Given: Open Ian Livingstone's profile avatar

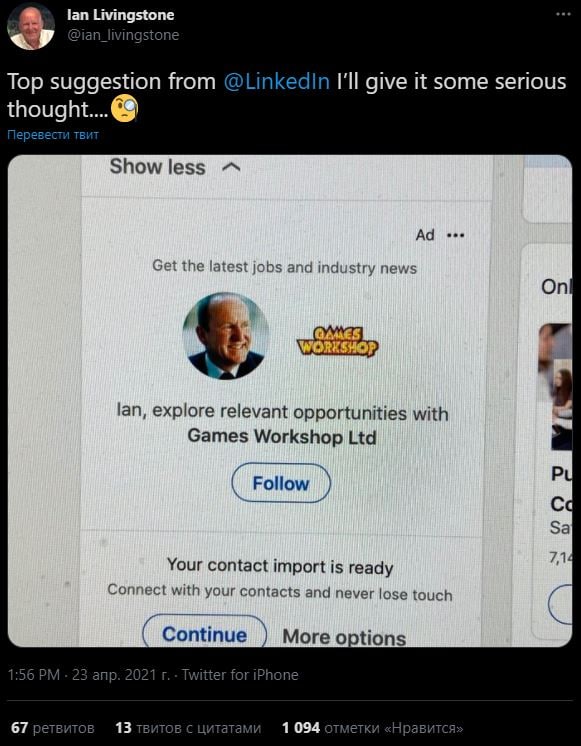Looking at the screenshot, I should click(x=30, y=27).
